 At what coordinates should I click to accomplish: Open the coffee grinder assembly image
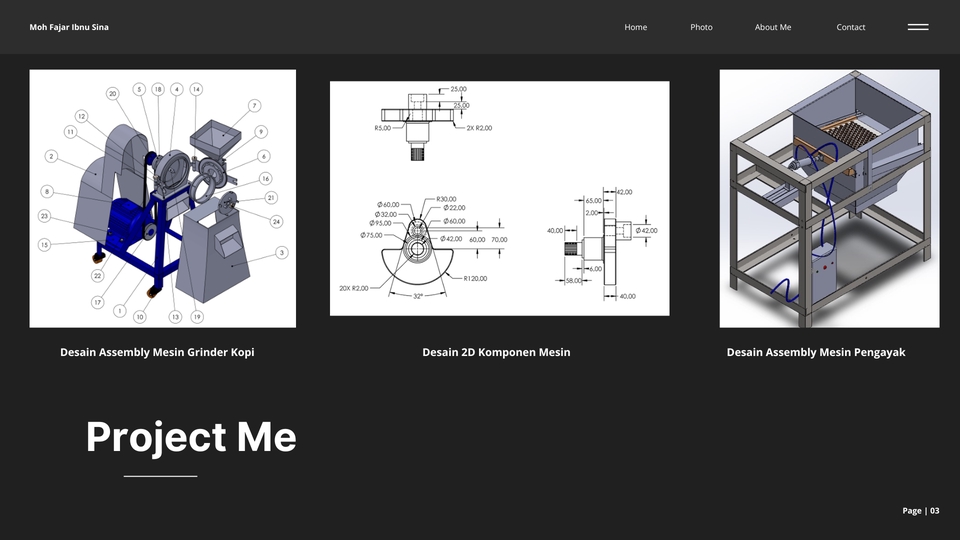(163, 198)
